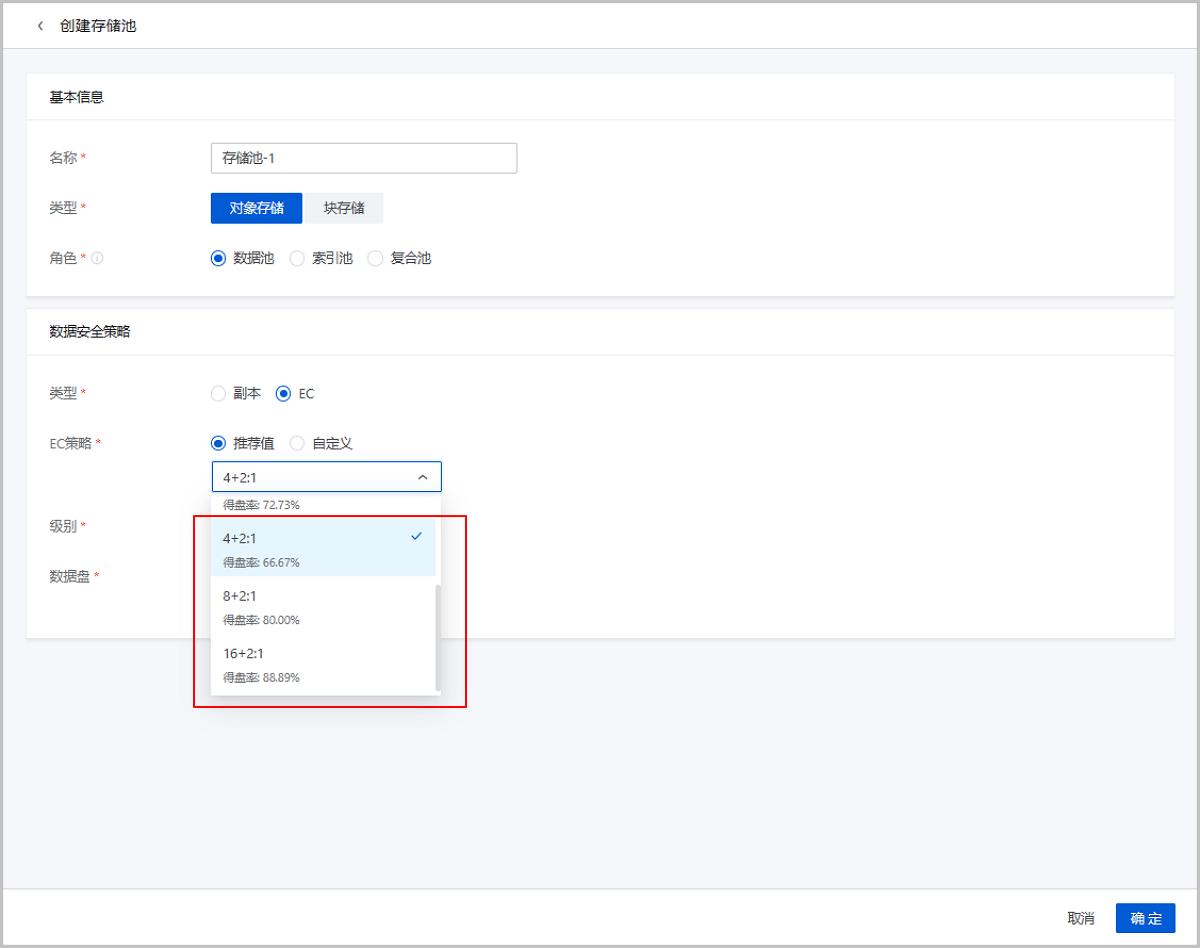1200x948 pixels.
Task: Select the 副本 security type
Action: pos(236,393)
